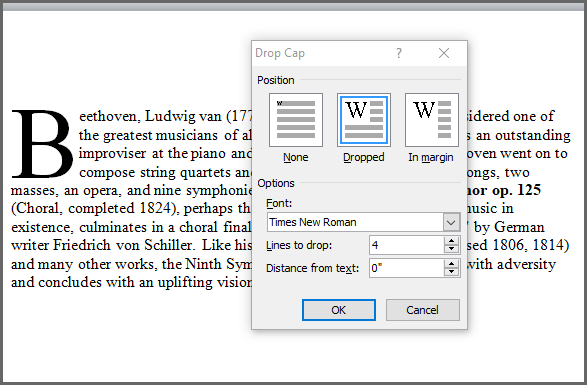Choose the Dropped position icon
Image resolution: width=587 pixels, height=385 pixels.
pyautogui.click(x=364, y=120)
